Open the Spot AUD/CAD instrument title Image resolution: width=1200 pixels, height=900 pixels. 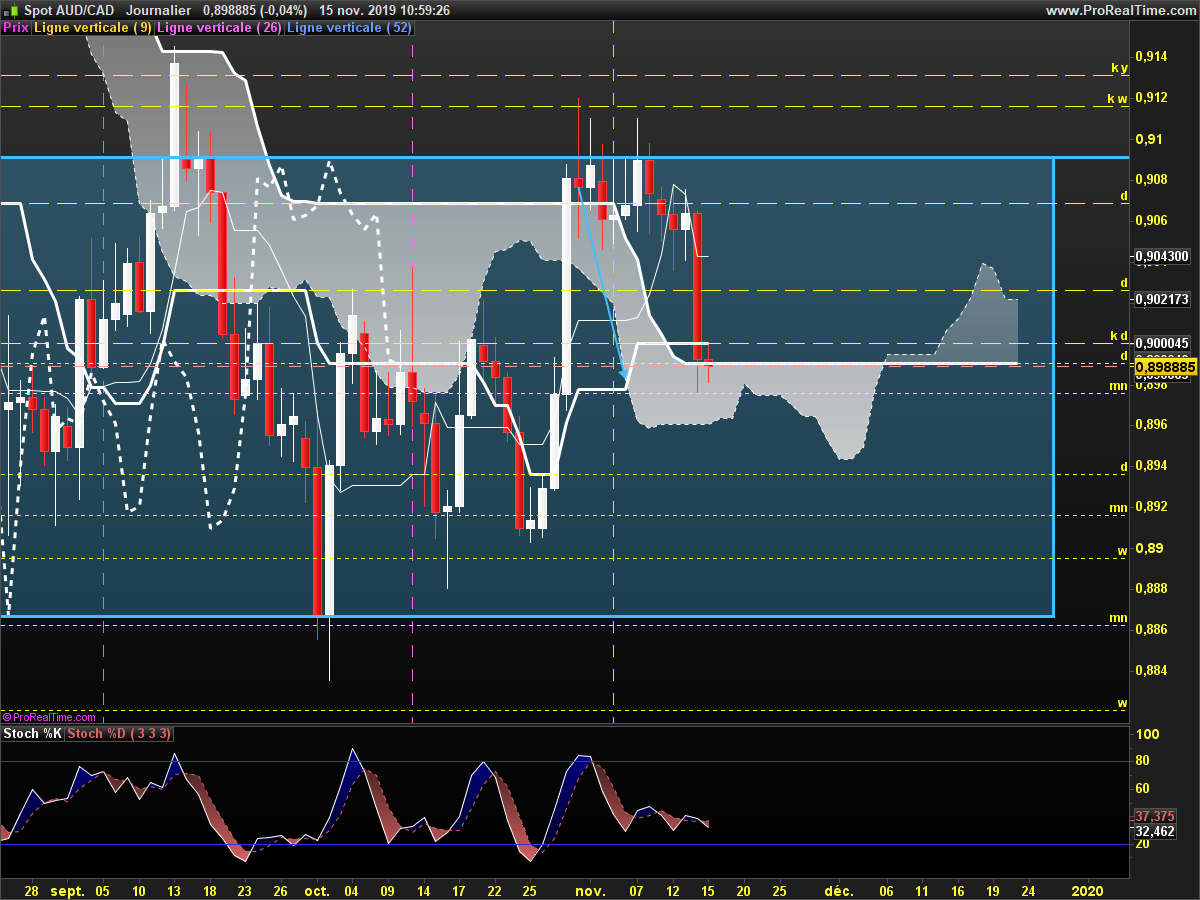point(71,10)
